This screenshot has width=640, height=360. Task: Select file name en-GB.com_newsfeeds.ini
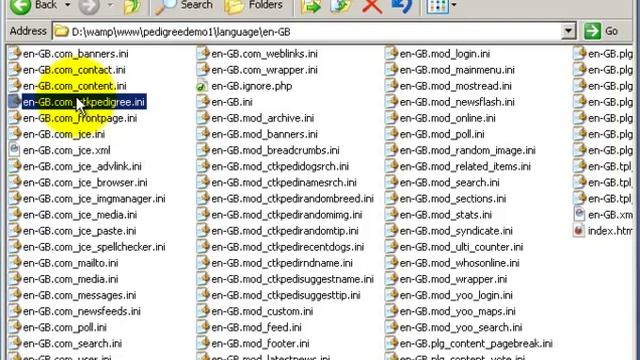82,311
